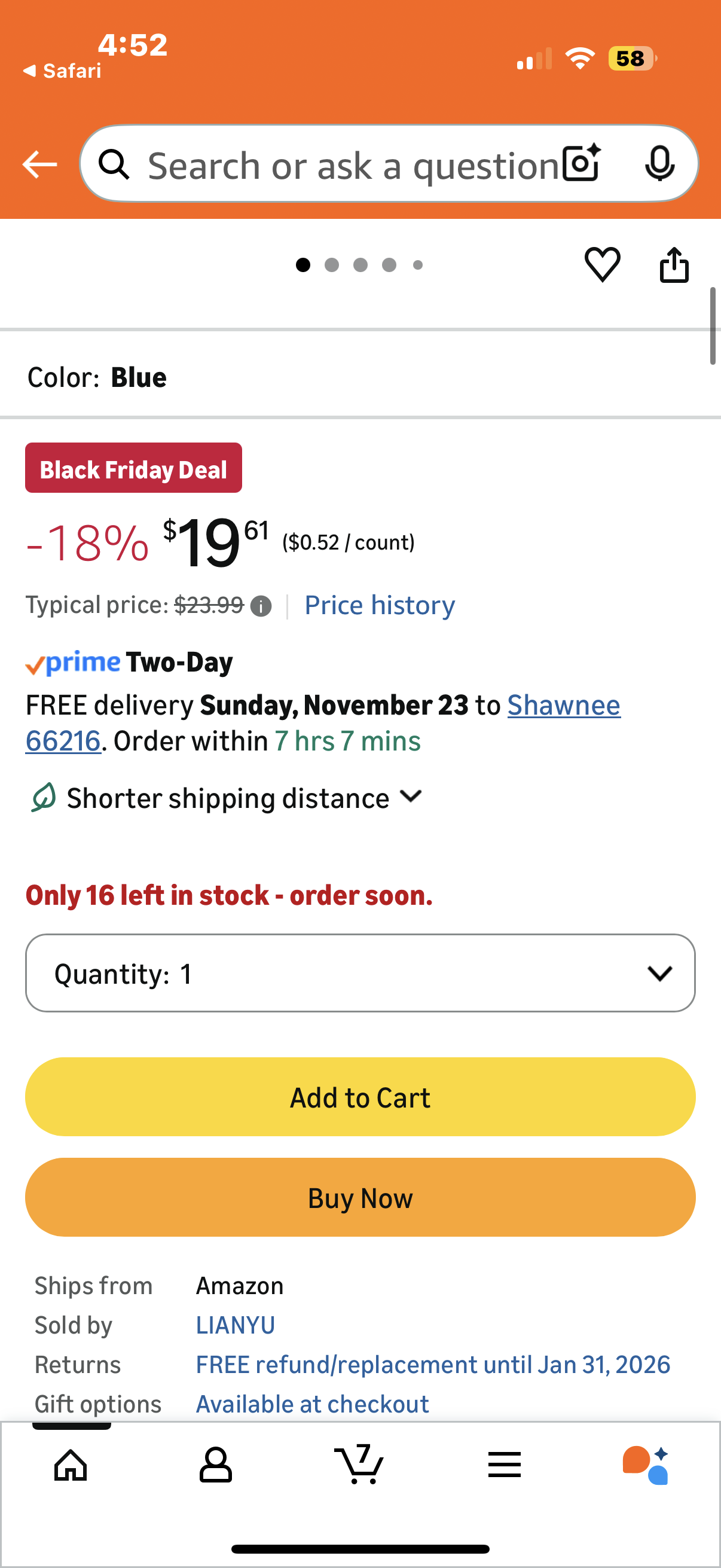721x1568 pixels.
Task: Change delivery location Shawnee 66216
Action: click(x=563, y=706)
